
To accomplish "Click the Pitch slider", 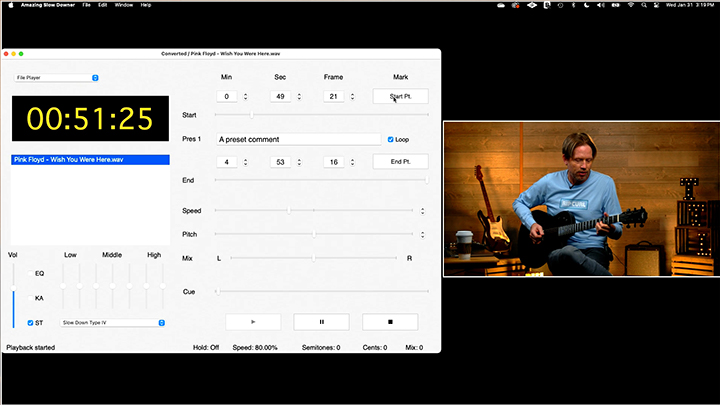I will point(314,234).
